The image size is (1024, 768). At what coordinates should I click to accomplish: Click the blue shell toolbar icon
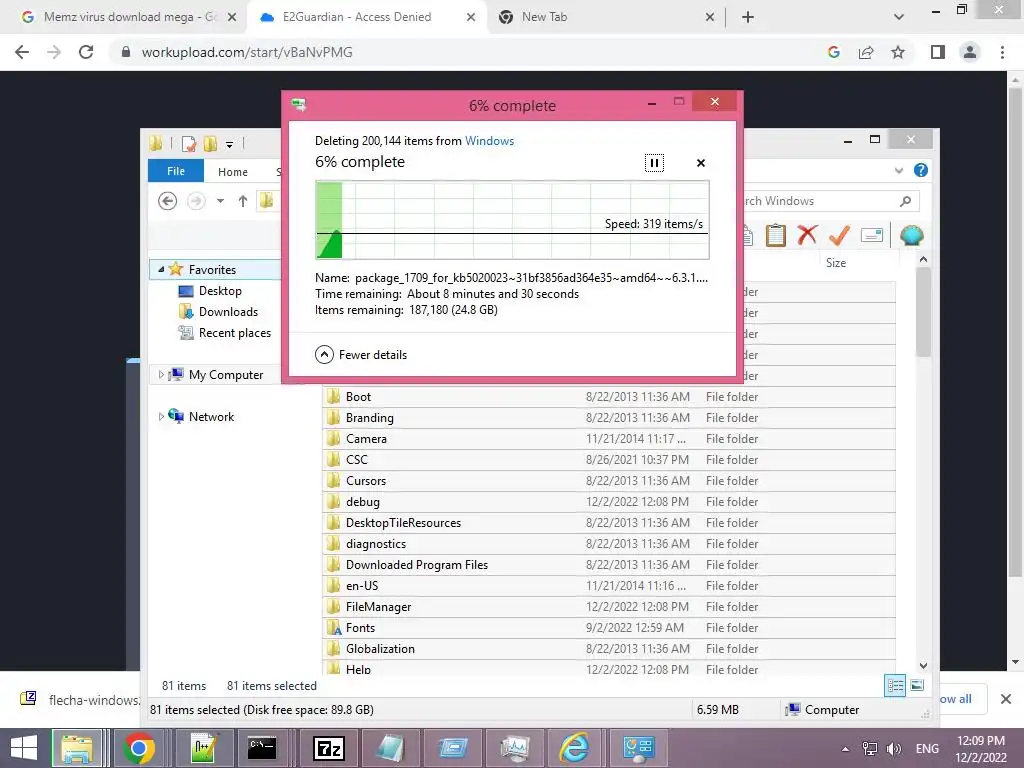click(x=911, y=235)
